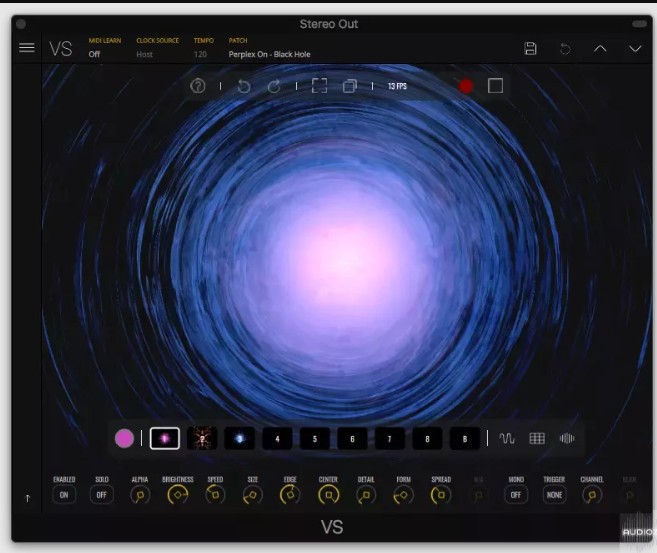
Task: Start recording with red record button
Action: click(x=466, y=86)
